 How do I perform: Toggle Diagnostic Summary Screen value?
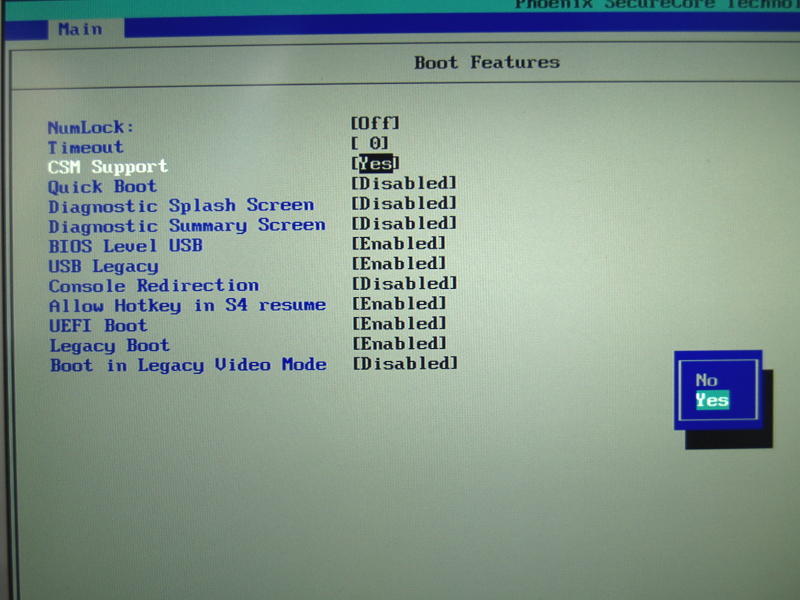pyautogui.click(x=404, y=224)
